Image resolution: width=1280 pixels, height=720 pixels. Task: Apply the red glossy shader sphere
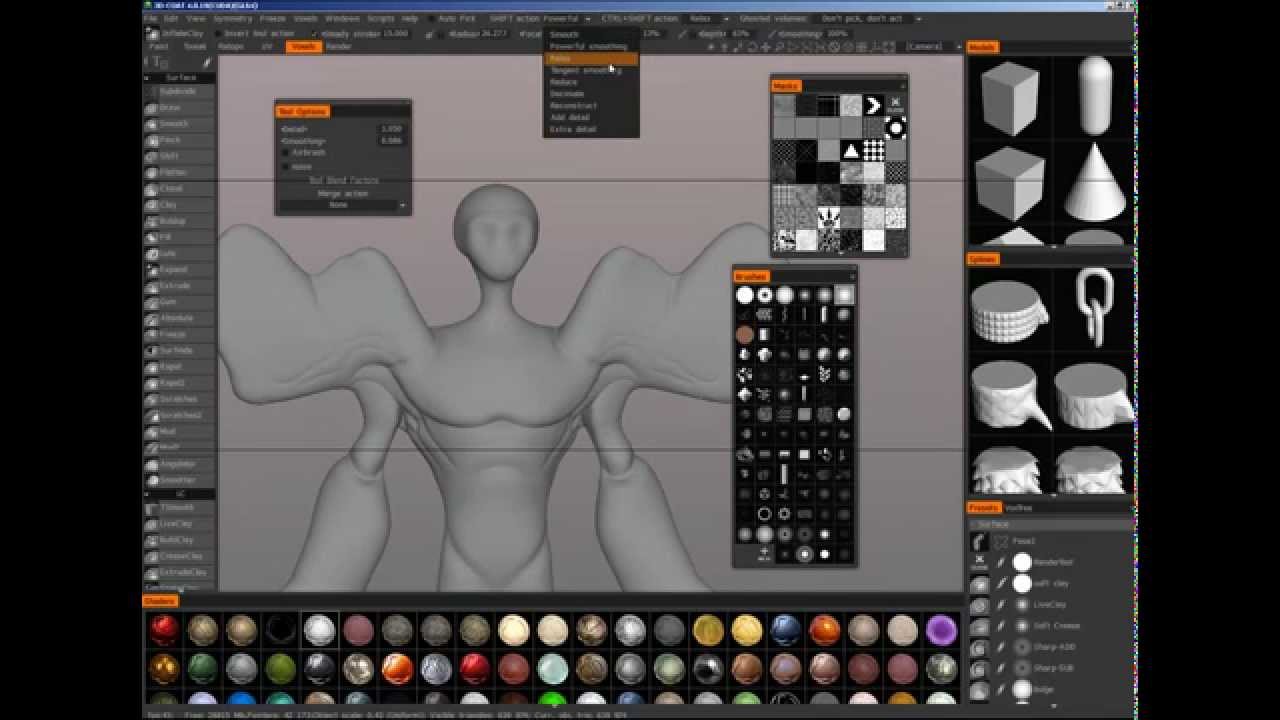click(x=164, y=630)
